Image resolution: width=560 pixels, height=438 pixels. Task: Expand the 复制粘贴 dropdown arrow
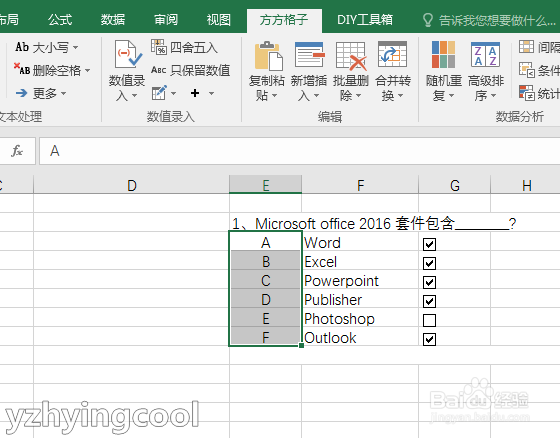pos(274,96)
